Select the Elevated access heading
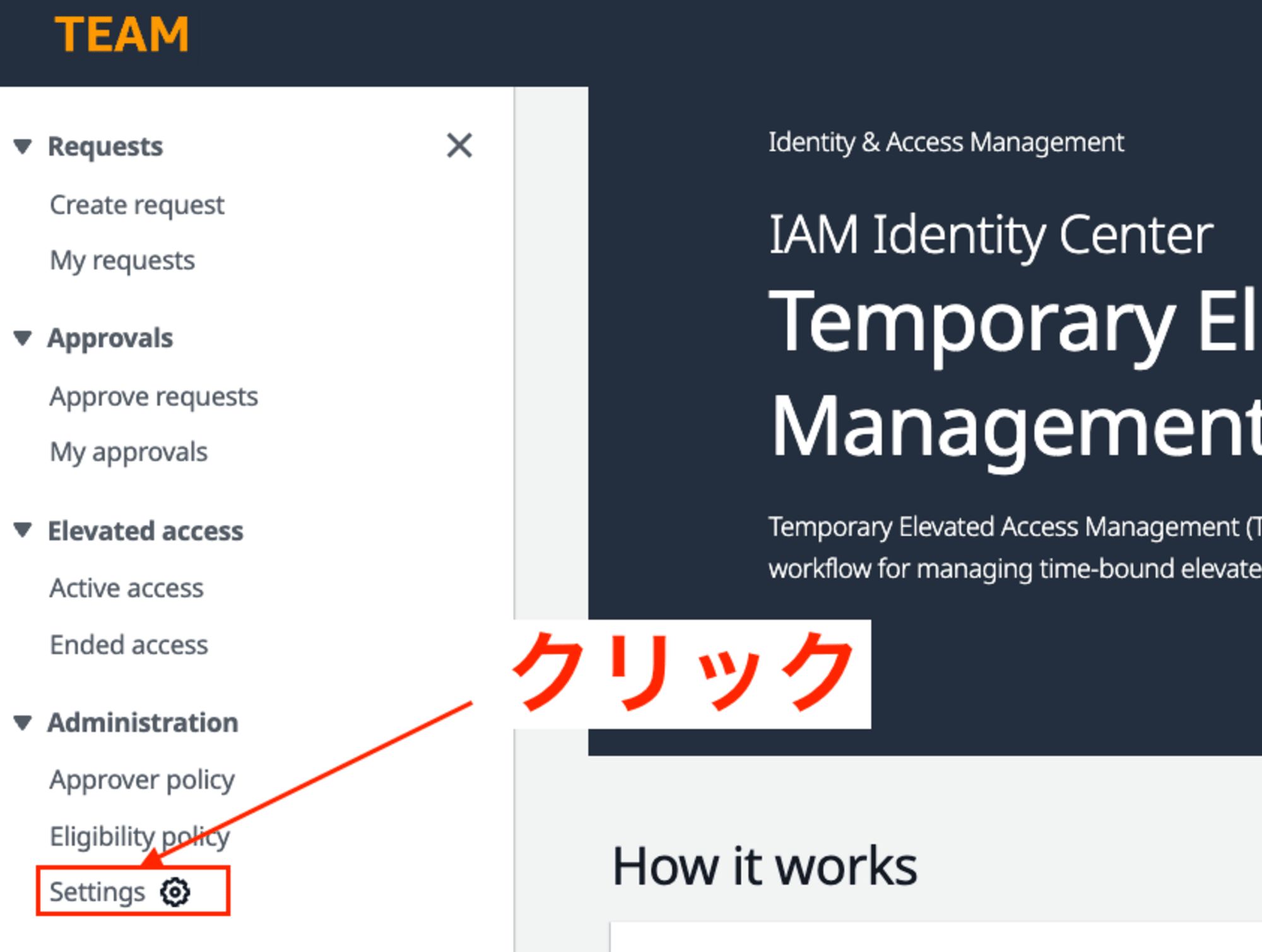 (146, 531)
